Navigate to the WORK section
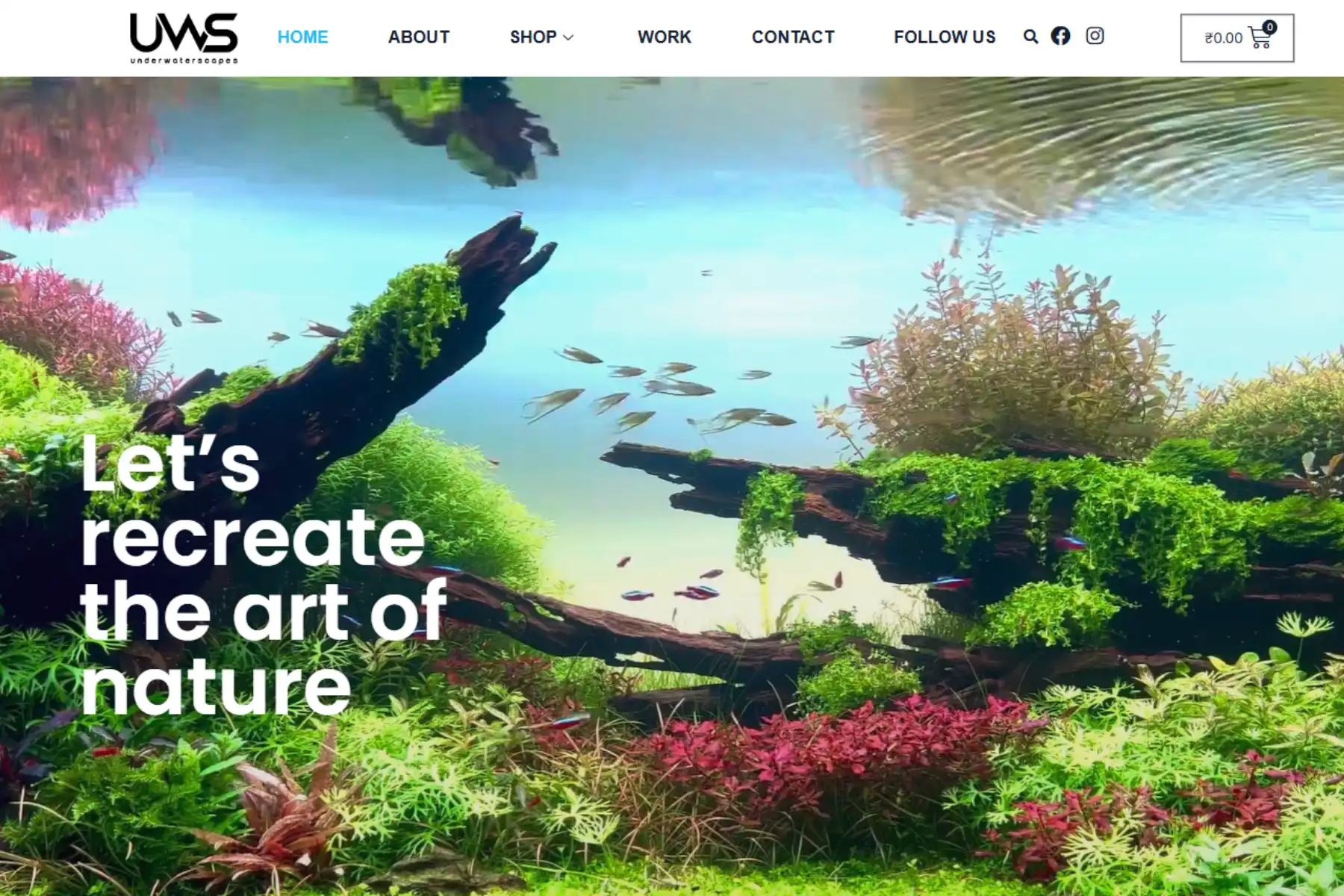Image resolution: width=1344 pixels, height=896 pixels. (x=665, y=37)
